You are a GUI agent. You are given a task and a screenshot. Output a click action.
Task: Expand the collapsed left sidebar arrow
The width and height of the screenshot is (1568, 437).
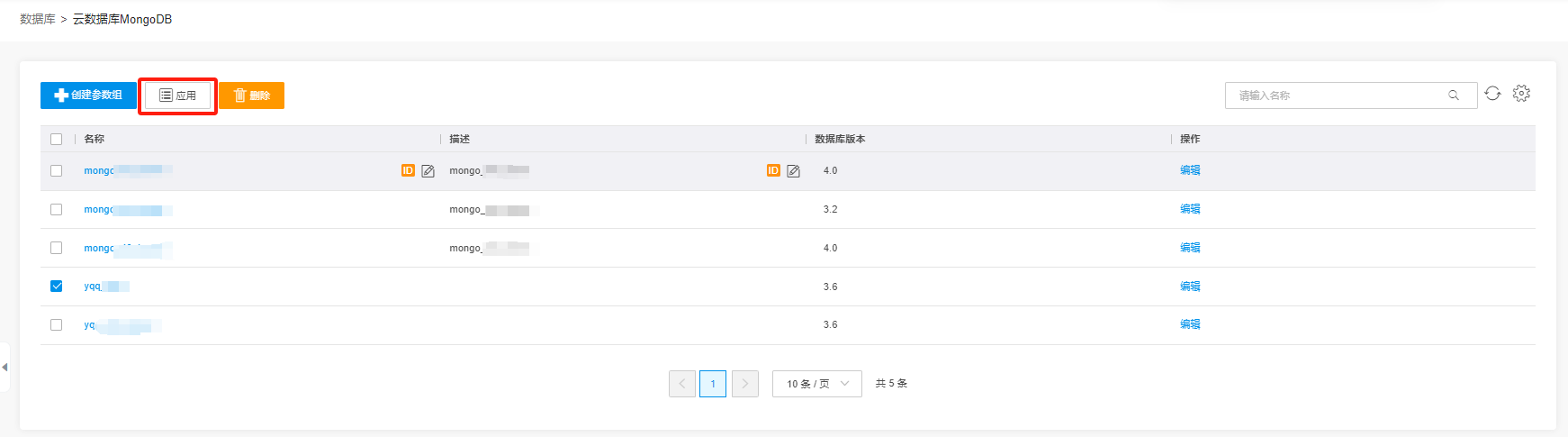[x=5, y=367]
